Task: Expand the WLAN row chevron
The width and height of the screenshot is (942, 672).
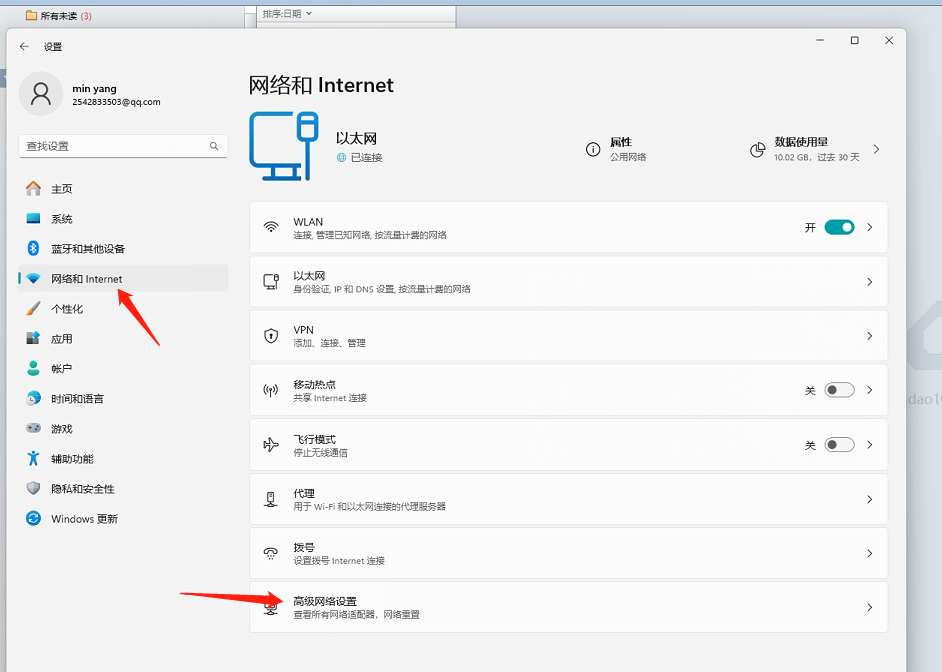Action: [870, 228]
